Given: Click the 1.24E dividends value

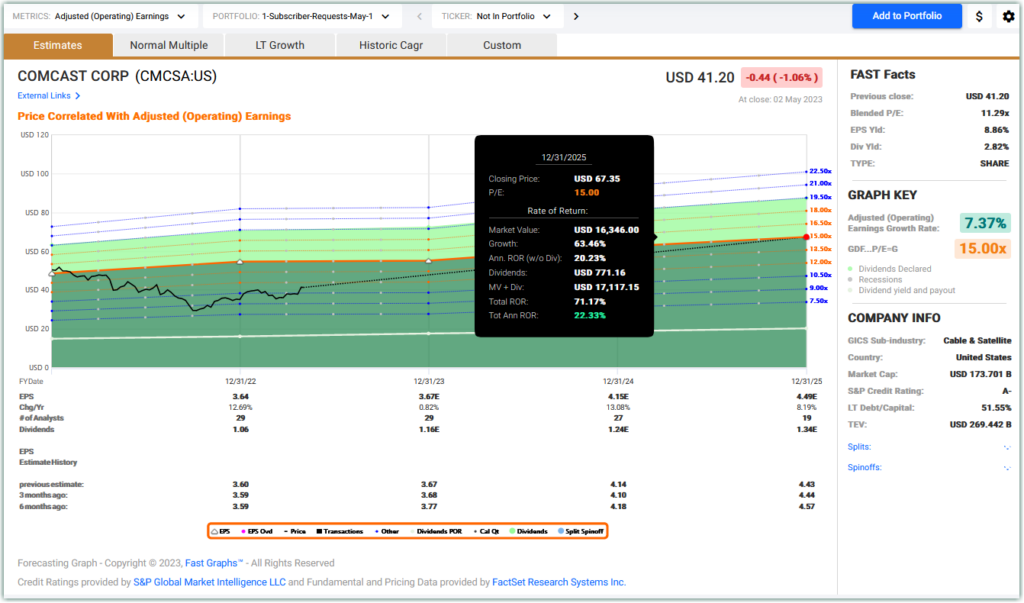Looking at the screenshot, I should (618, 429).
